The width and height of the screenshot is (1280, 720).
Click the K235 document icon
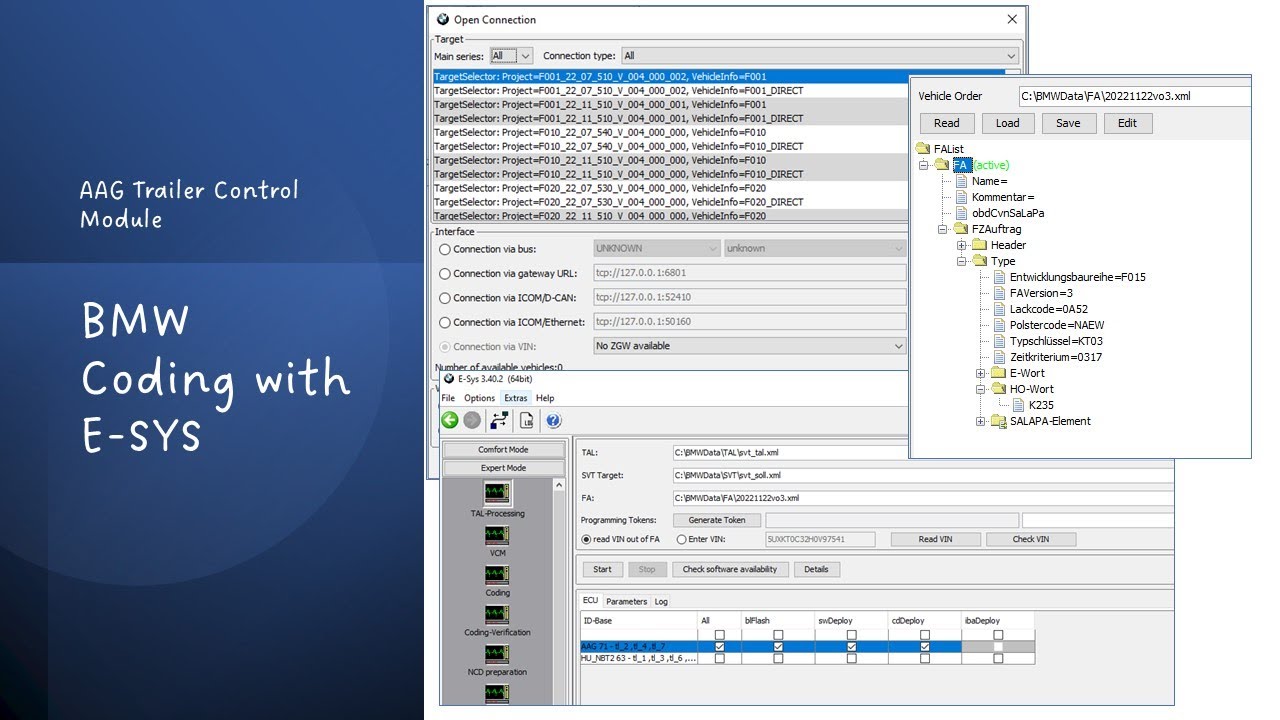[x=1018, y=405]
